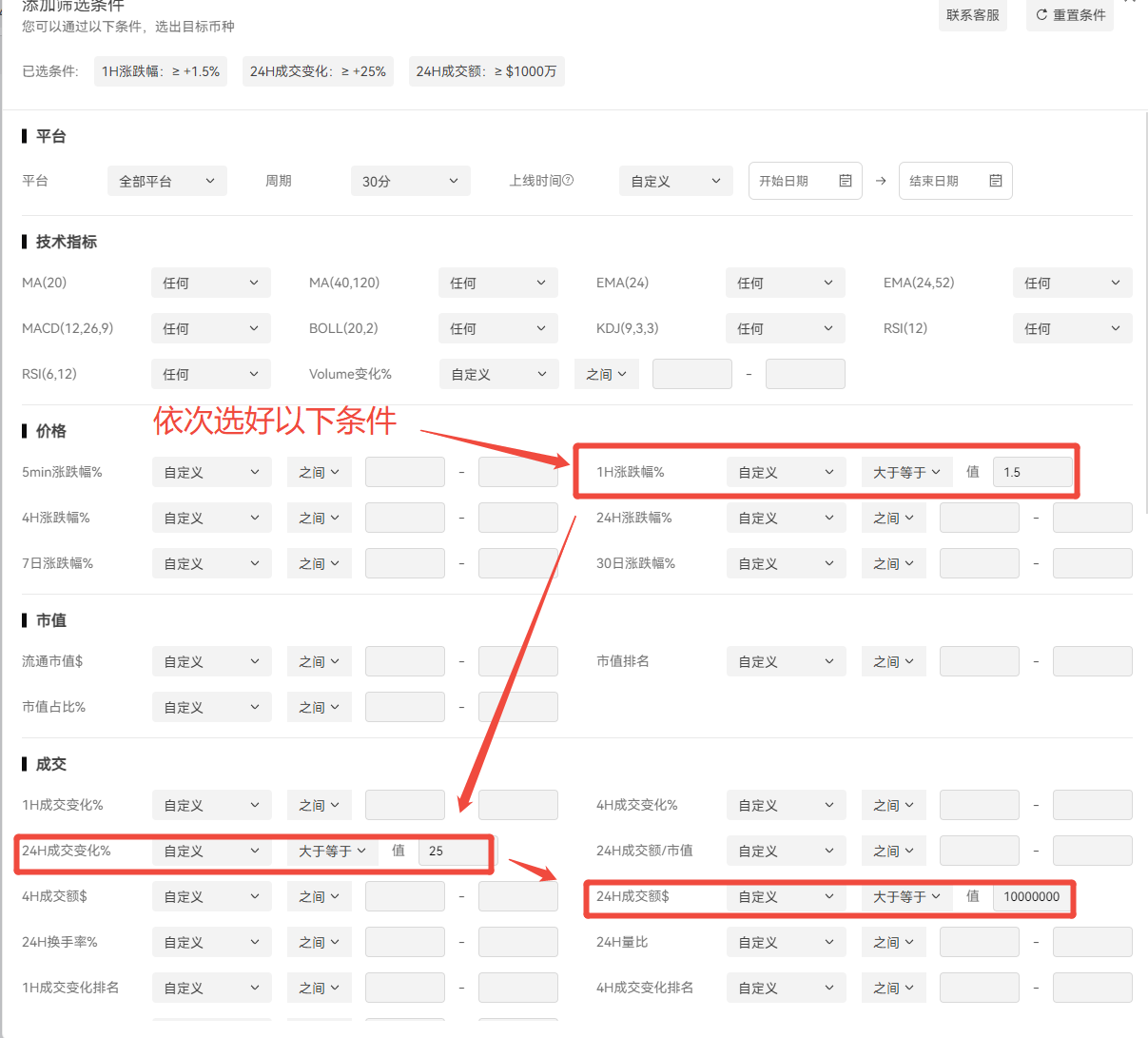Open the 周期 30分 dropdown
The height and width of the screenshot is (1038, 1148).
410,181
